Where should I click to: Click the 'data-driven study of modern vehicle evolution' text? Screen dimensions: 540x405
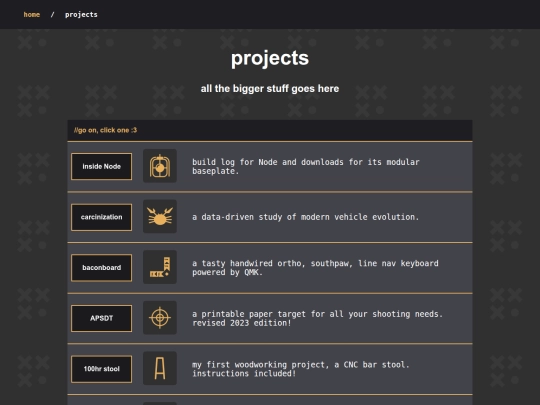(305, 217)
